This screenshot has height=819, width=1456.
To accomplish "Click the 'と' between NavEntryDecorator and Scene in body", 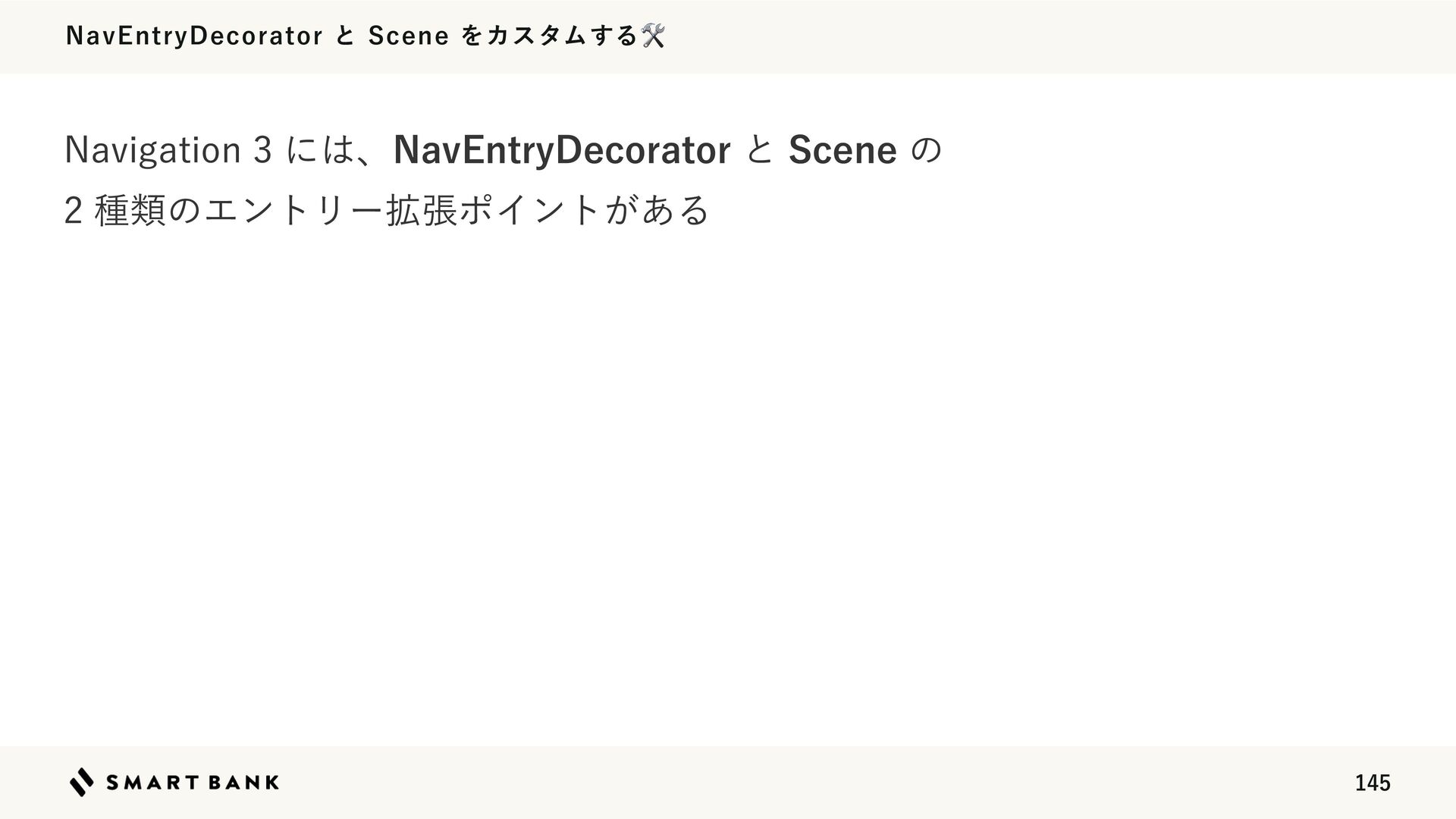I will 760,150.
